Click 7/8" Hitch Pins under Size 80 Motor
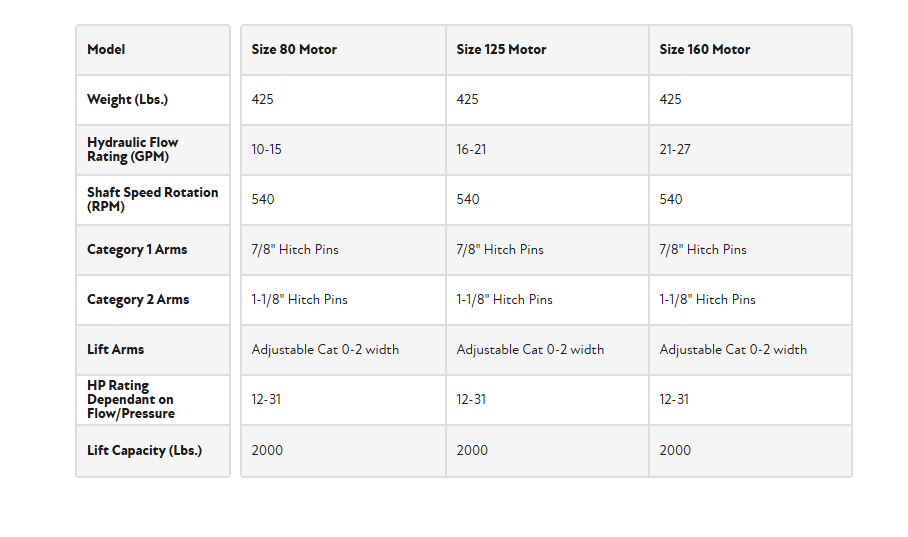The image size is (908, 537). (x=295, y=250)
